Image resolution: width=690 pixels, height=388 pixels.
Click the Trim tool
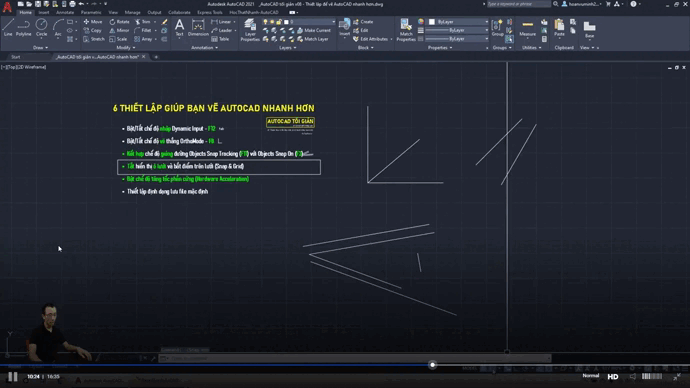tap(143, 22)
